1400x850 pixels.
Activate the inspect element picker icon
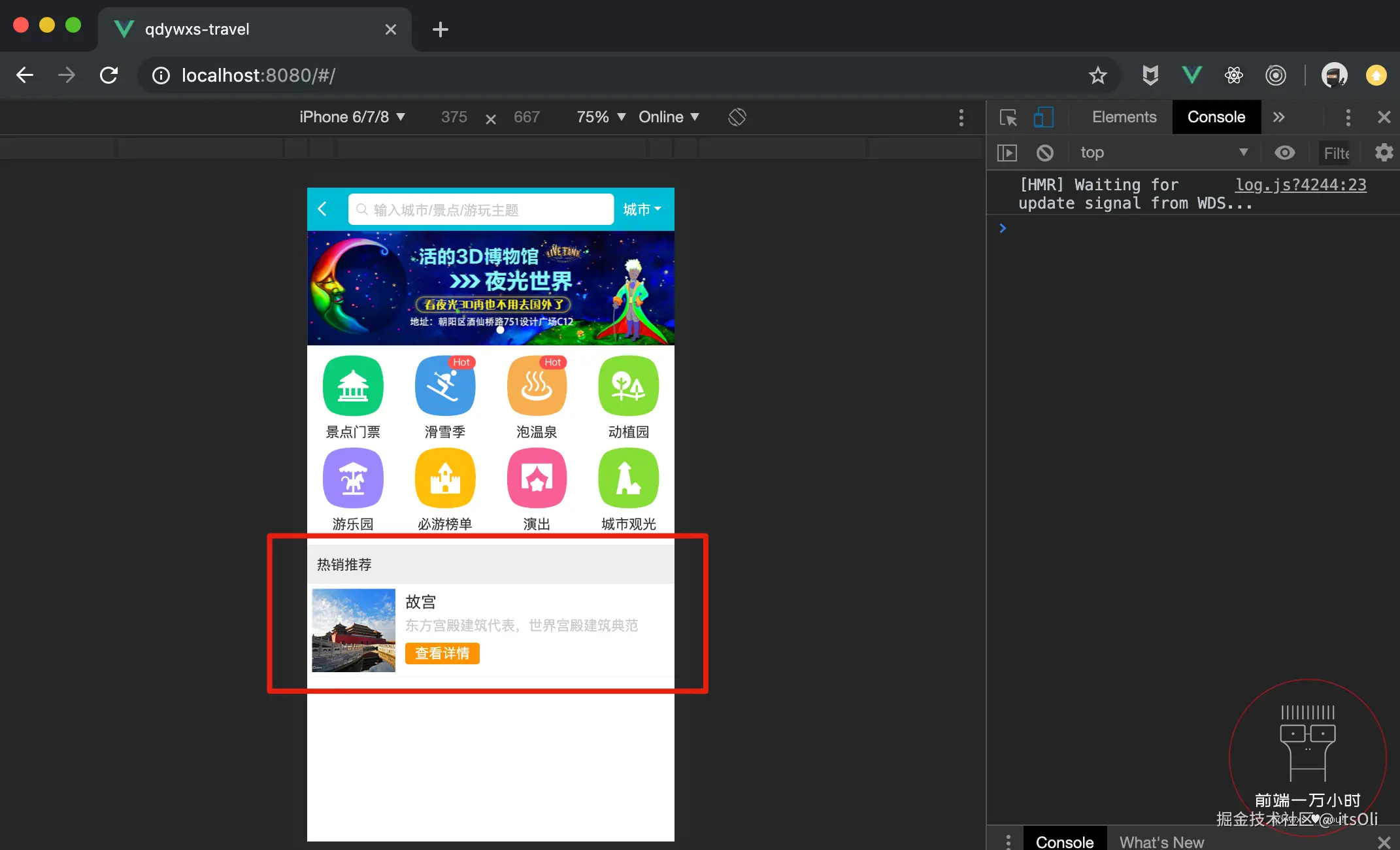pyautogui.click(x=1008, y=117)
